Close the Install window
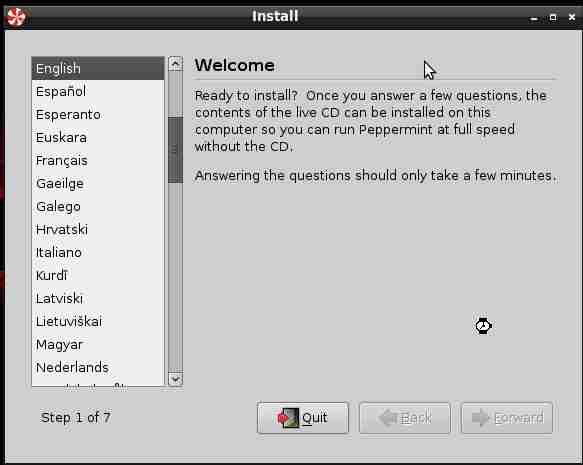This screenshot has width=583, height=465. coord(572,17)
